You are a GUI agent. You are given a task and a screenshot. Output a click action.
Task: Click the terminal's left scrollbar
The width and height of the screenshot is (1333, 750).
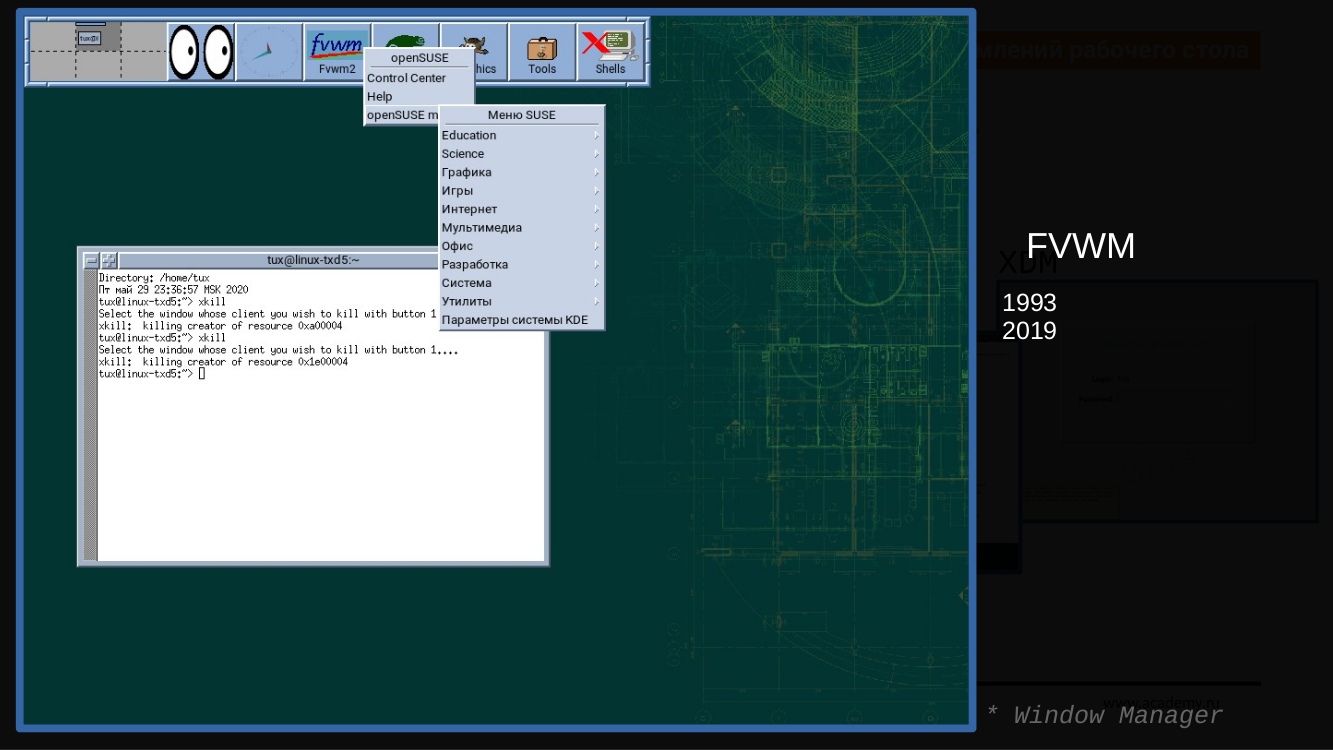90,415
